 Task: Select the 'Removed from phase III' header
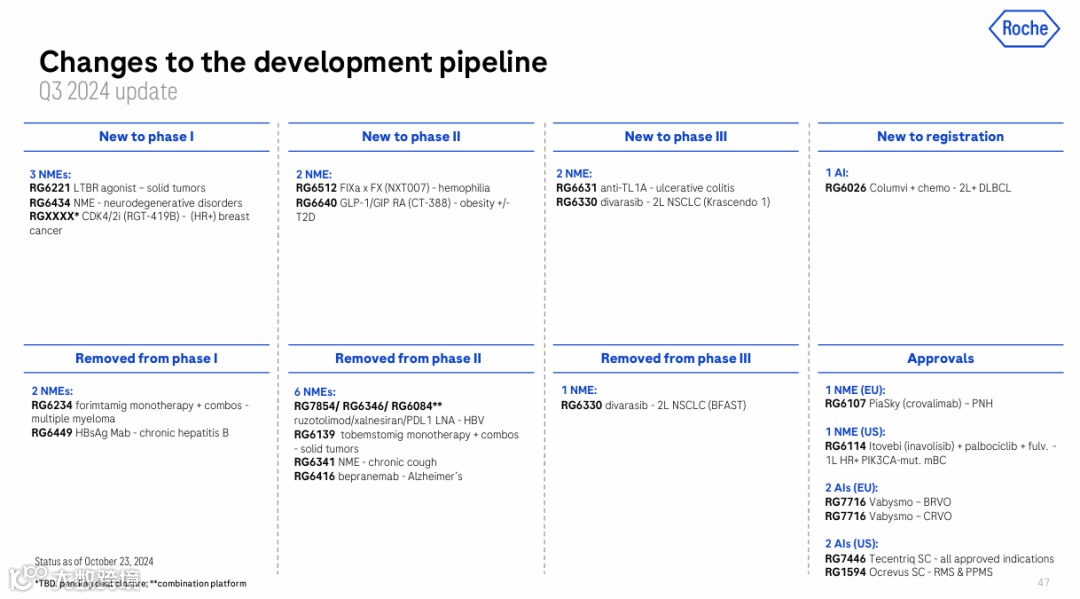pos(676,358)
